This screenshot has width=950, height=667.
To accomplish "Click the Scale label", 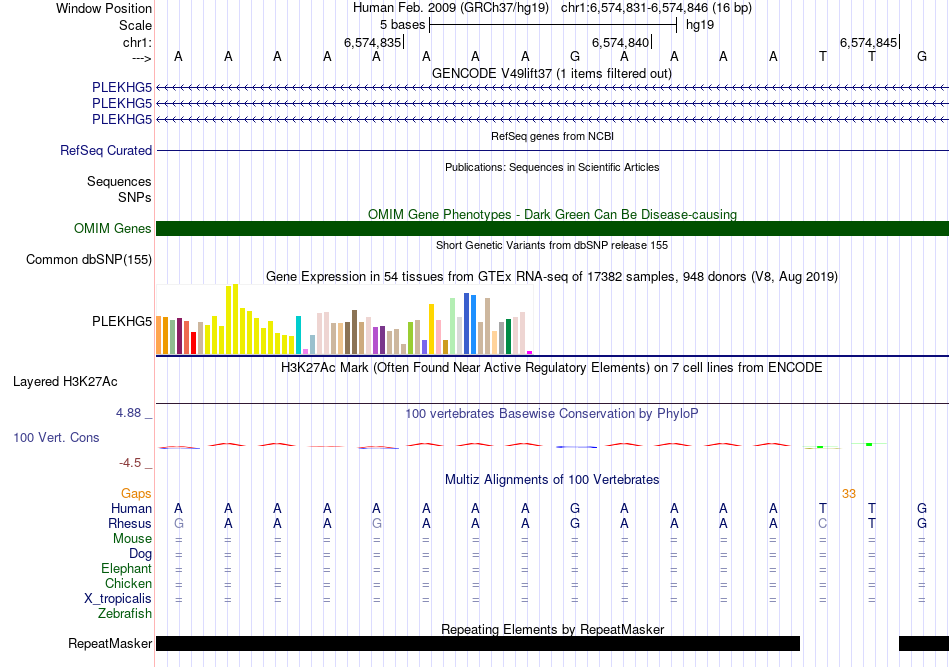I will tap(136, 25).
